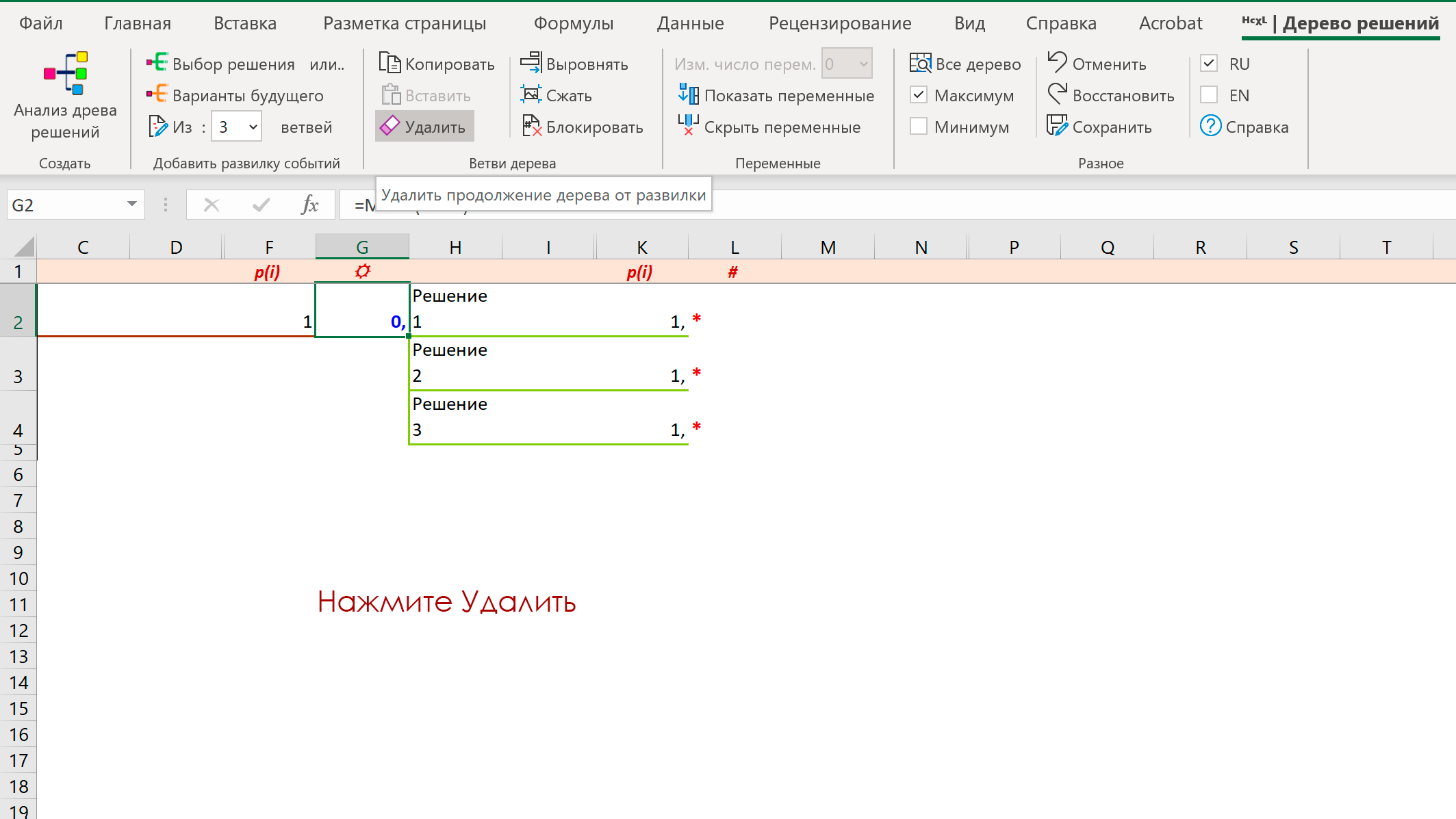
Task: Click the Показать переменные icon
Action: pyautogui.click(x=688, y=94)
